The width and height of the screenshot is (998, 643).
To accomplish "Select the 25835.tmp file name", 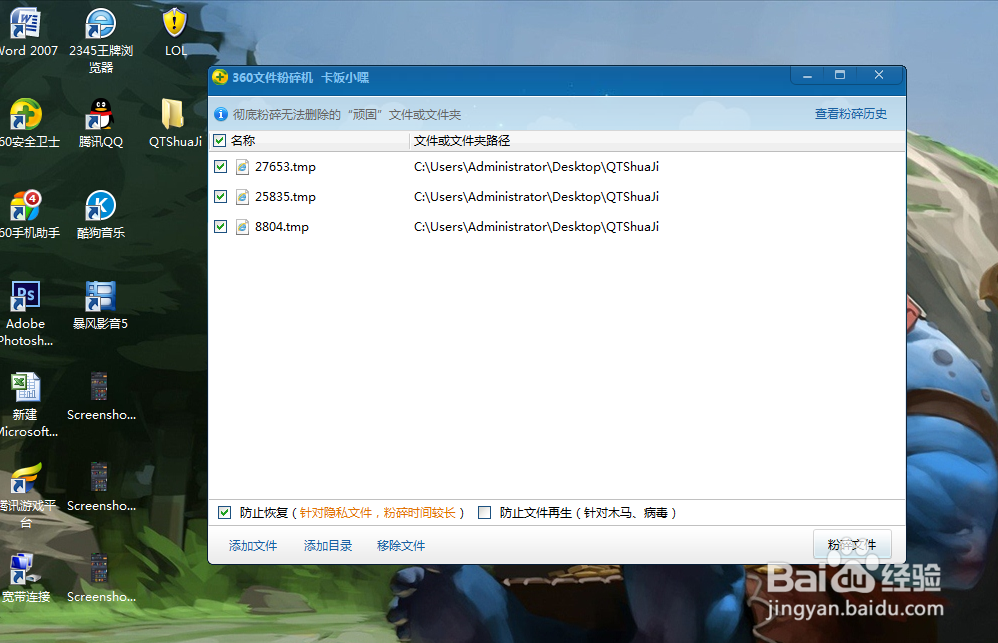I will coord(285,197).
